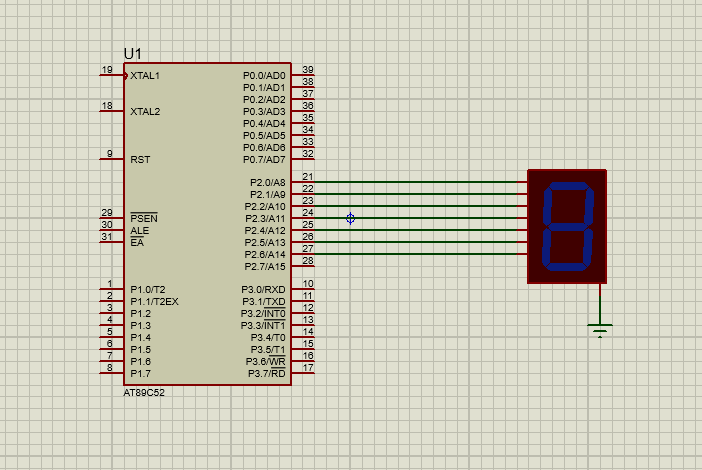Viewport: 702px width, 470px height.
Task: Click the P2.2/A10 pin label
Action: pos(265,207)
